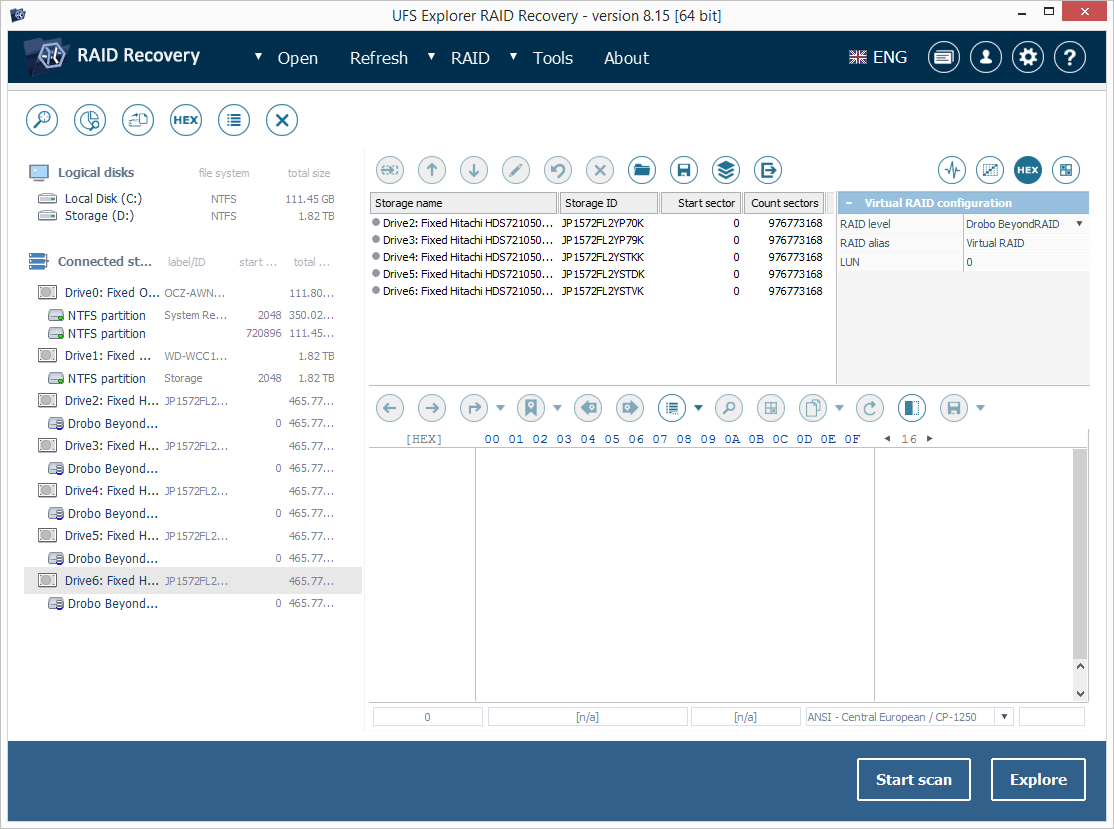This screenshot has height=829, width=1114.
Task: Click the pie chart partition search icon
Action: (90, 120)
